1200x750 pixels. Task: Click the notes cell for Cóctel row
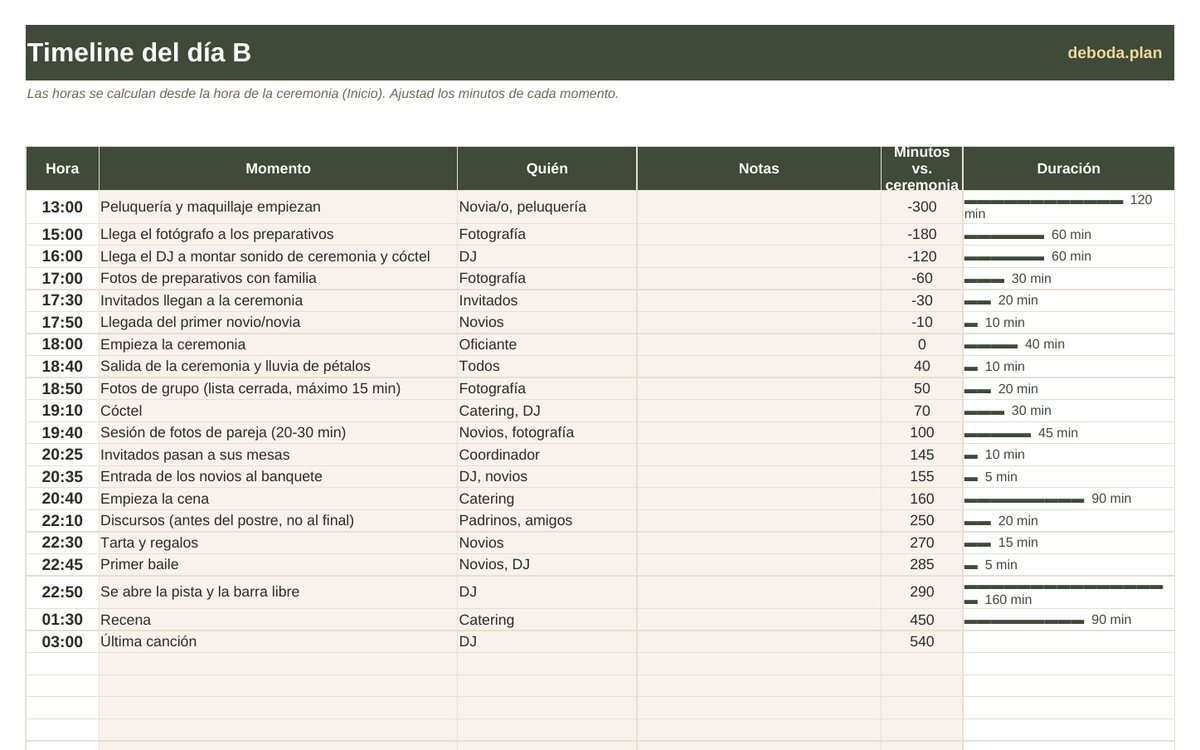click(x=759, y=410)
